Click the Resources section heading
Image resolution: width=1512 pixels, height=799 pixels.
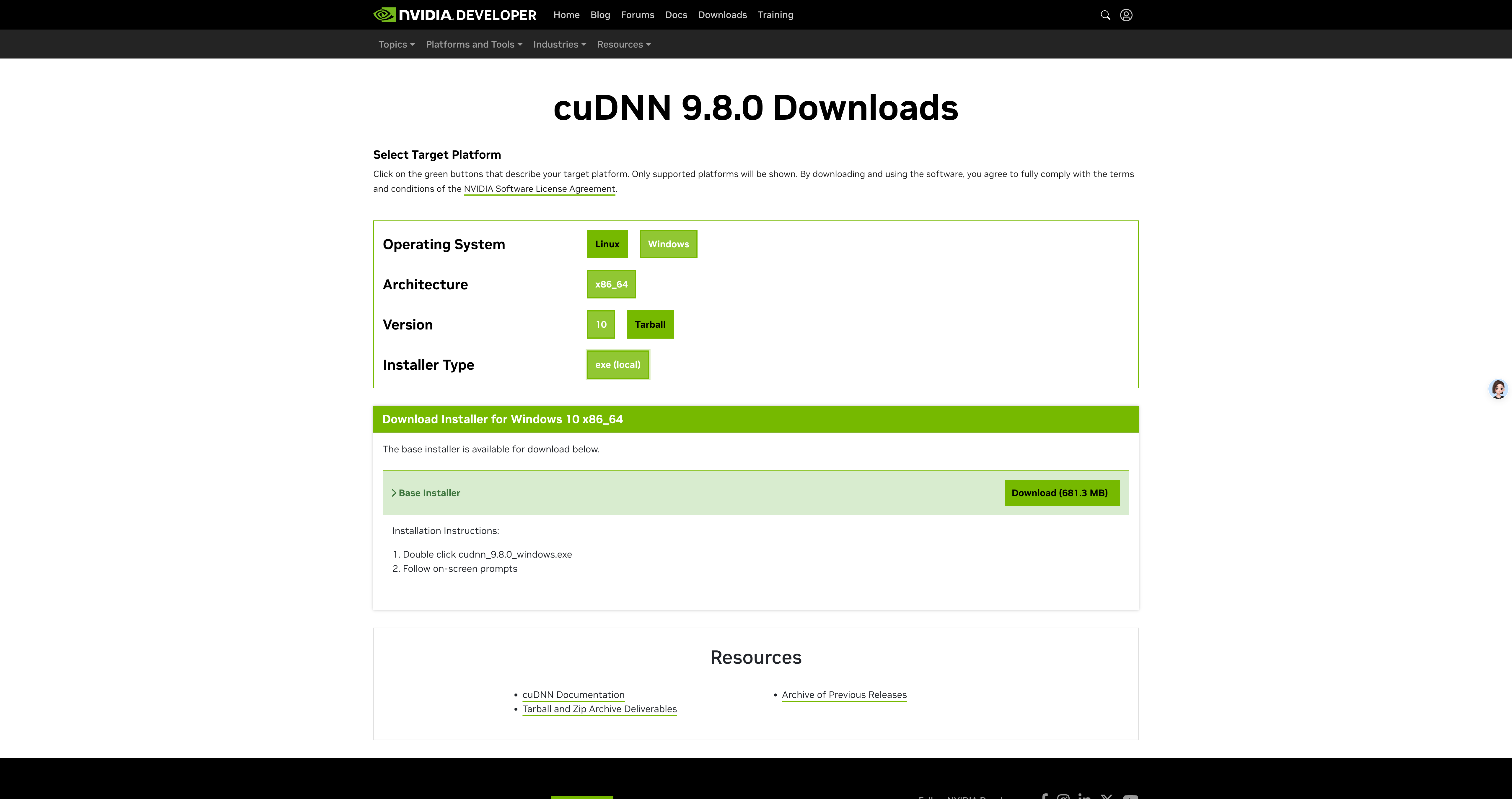[756, 657]
